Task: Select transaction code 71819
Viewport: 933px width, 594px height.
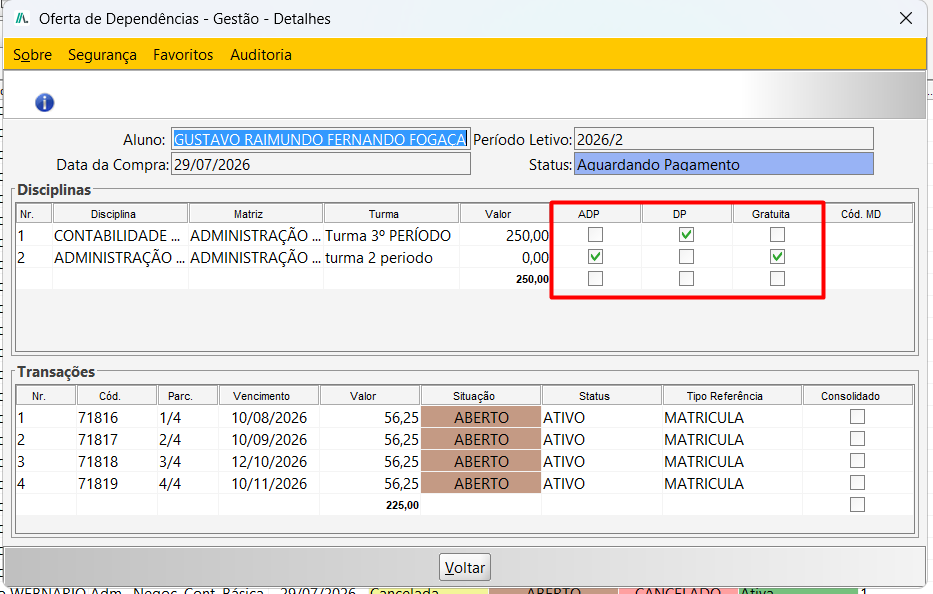Action: (117, 484)
